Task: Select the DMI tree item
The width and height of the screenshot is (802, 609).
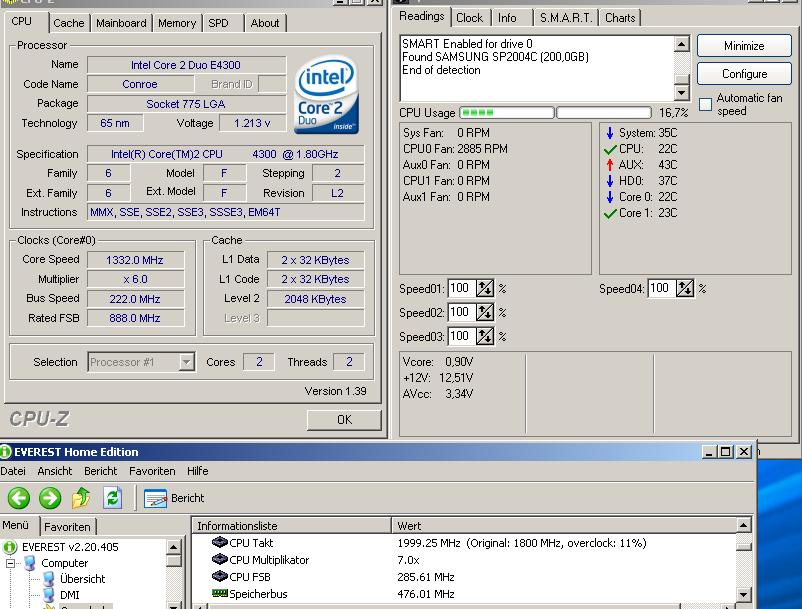Action: (69, 595)
